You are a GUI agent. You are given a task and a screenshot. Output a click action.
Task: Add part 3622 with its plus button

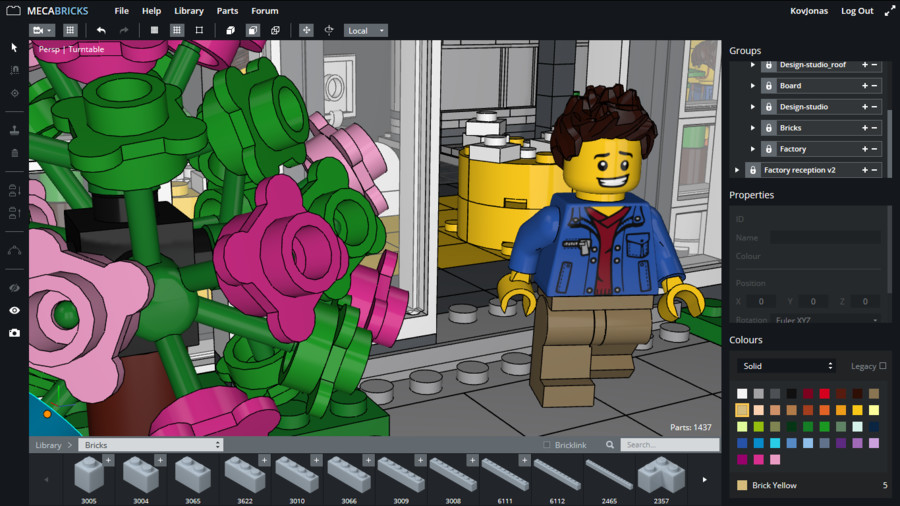[264, 460]
